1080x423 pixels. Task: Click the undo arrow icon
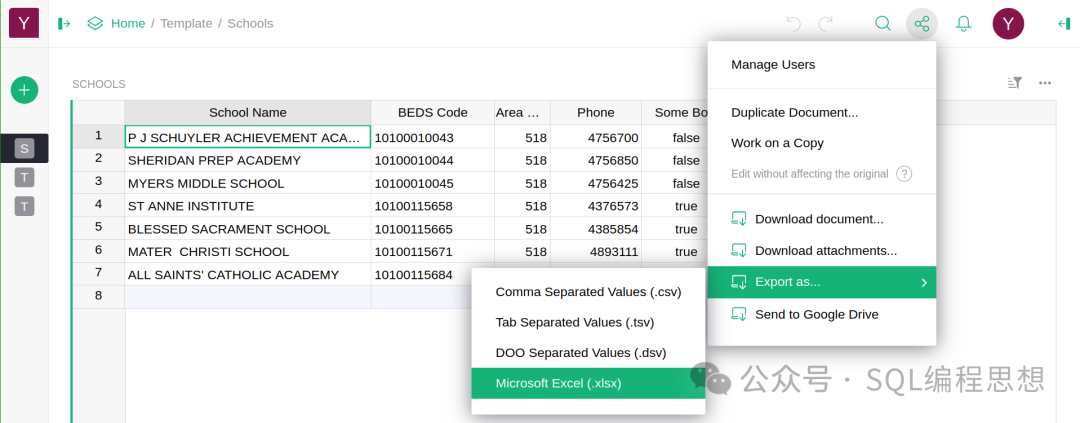click(x=794, y=23)
